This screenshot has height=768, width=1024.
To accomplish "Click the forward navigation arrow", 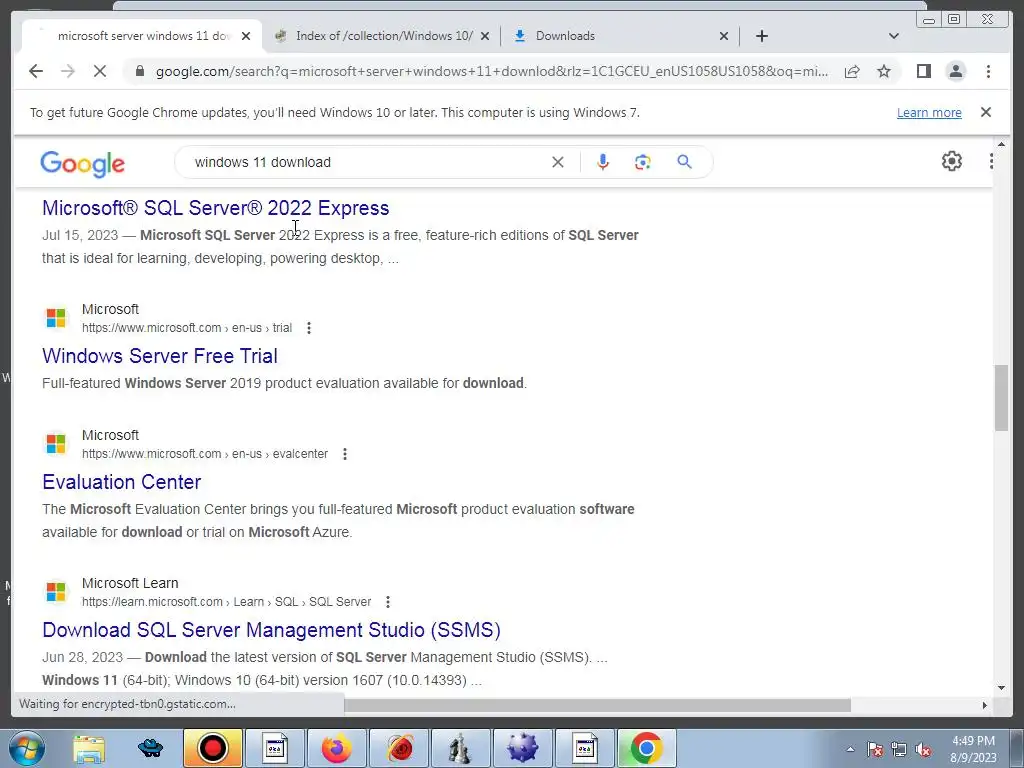I will tap(68, 71).
